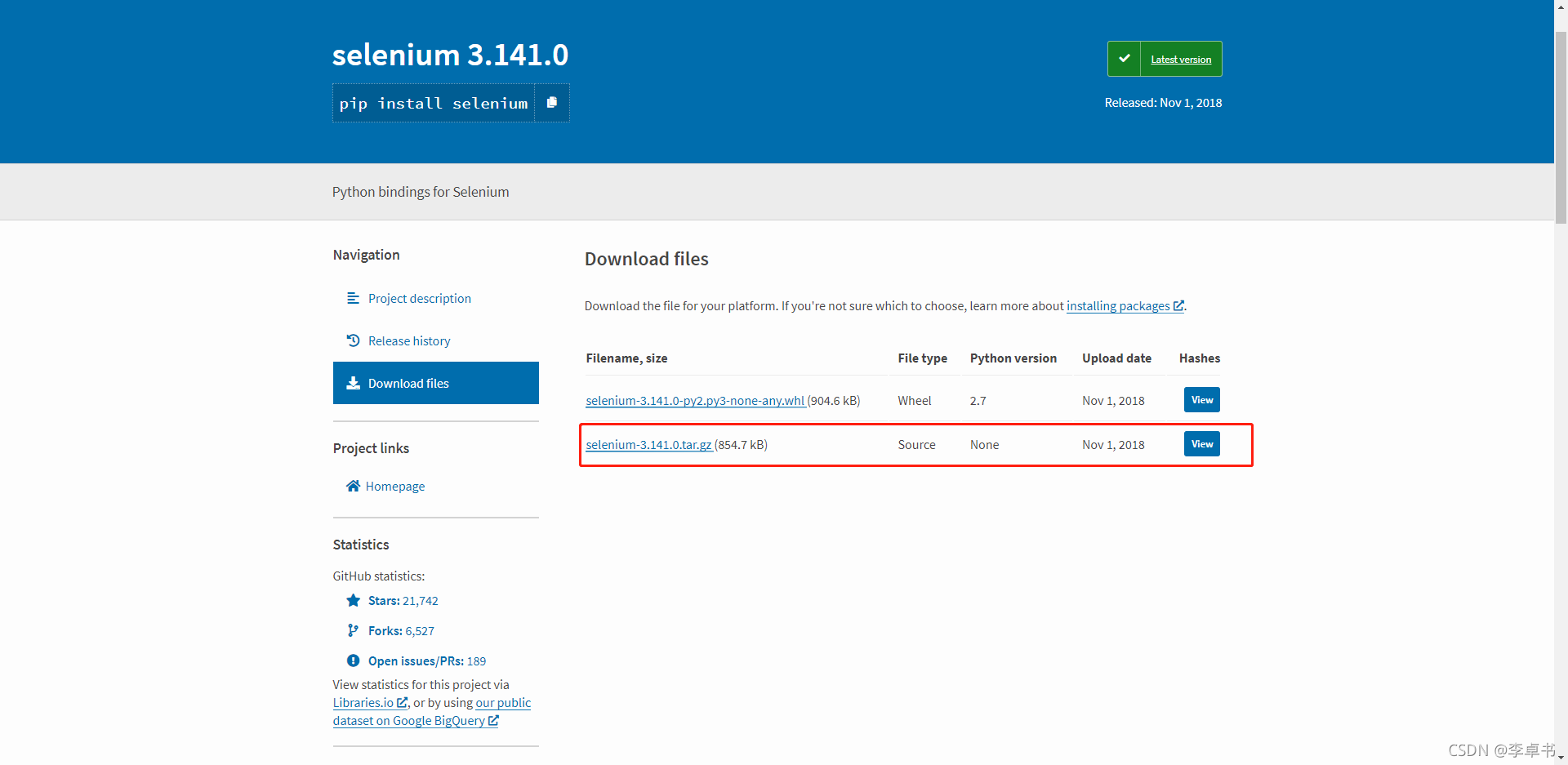Click the Forks branch icon

[x=353, y=630]
